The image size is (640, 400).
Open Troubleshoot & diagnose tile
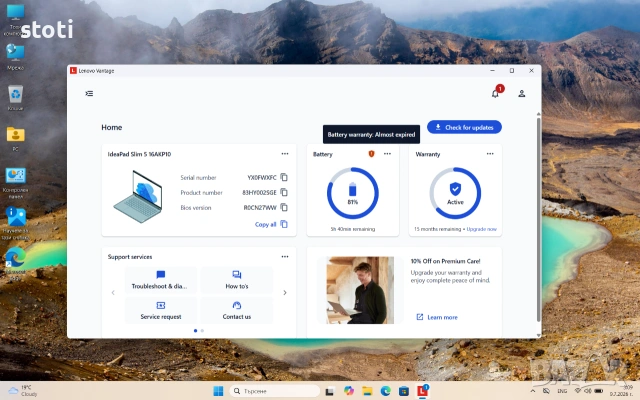161,280
